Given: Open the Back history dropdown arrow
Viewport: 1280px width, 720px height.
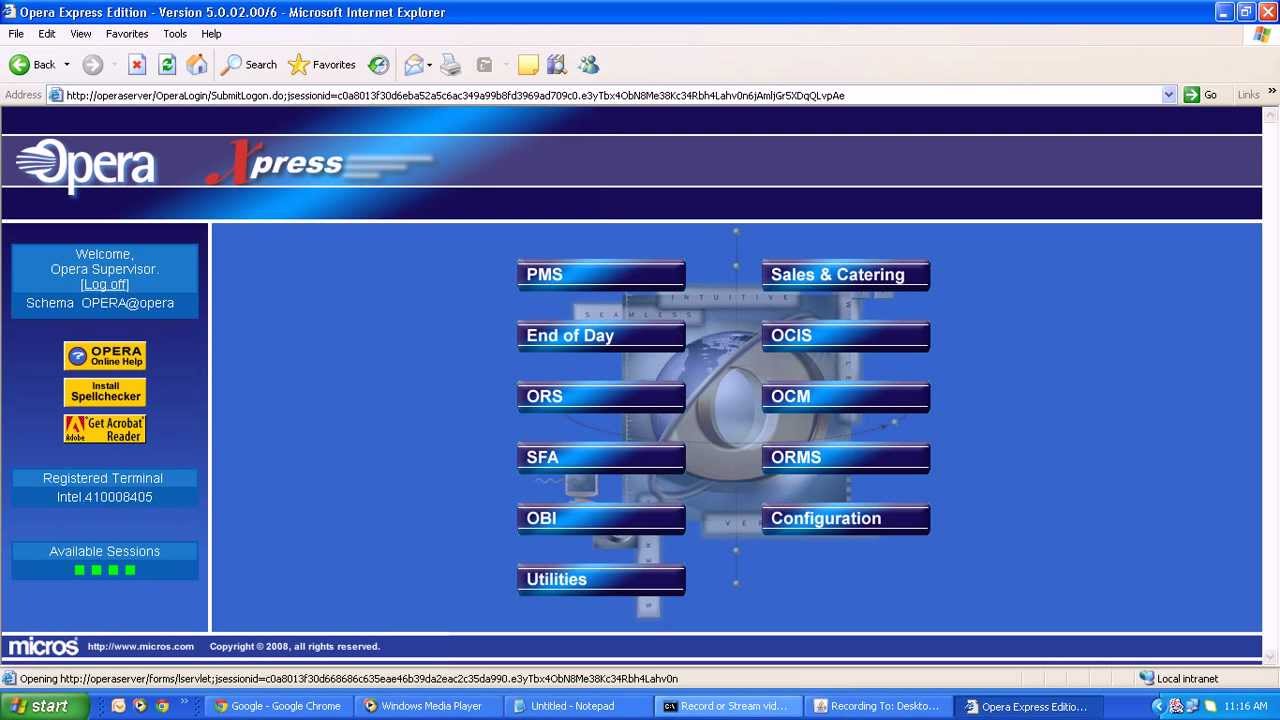Looking at the screenshot, I should pyautogui.click(x=67, y=65).
